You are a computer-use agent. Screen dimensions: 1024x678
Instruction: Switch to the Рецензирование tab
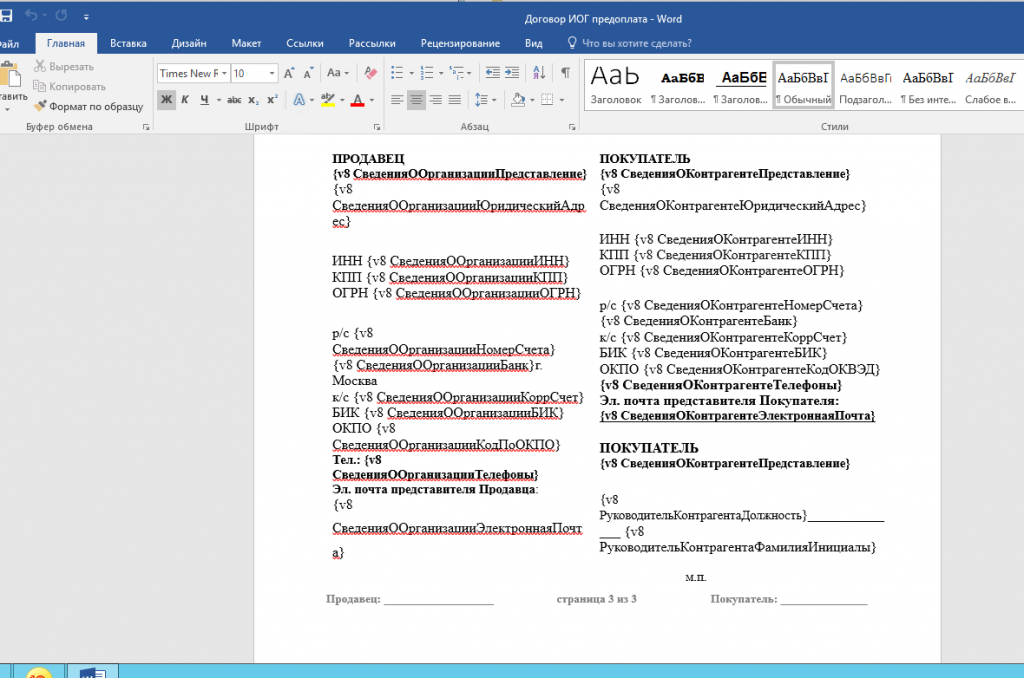pyautogui.click(x=460, y=43)
